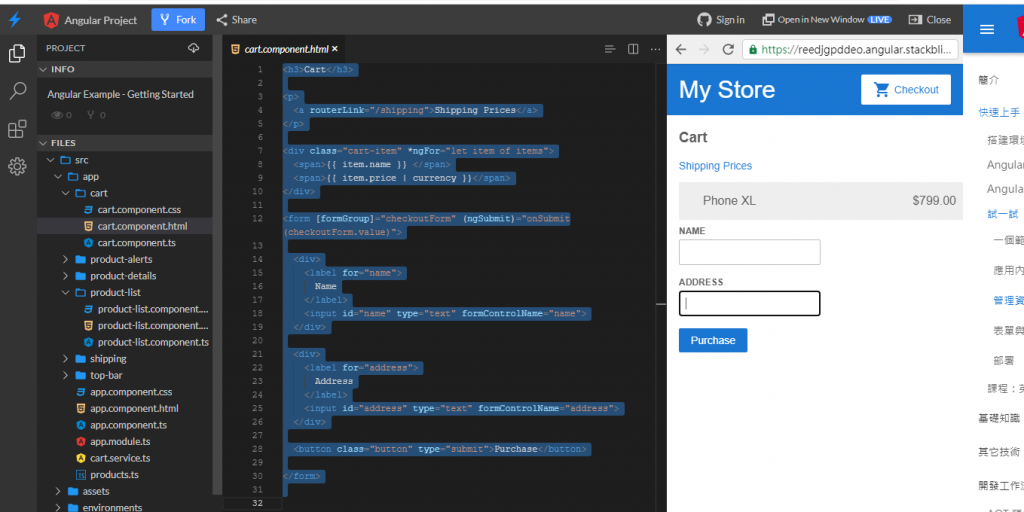Open 其它技術 in the docs sidebar
The width and height of the screenshot is (1024, 512).
999,452
